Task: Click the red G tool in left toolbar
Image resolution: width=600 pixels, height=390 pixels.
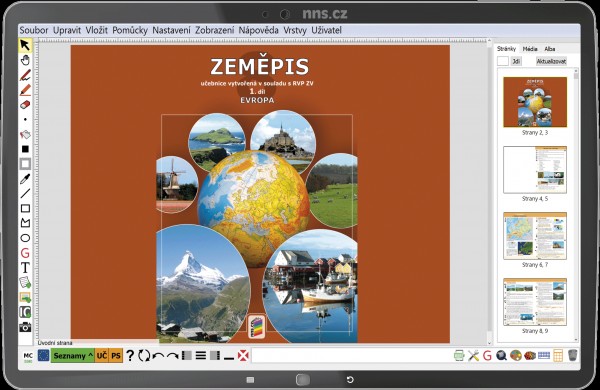Action: point(25,253)
